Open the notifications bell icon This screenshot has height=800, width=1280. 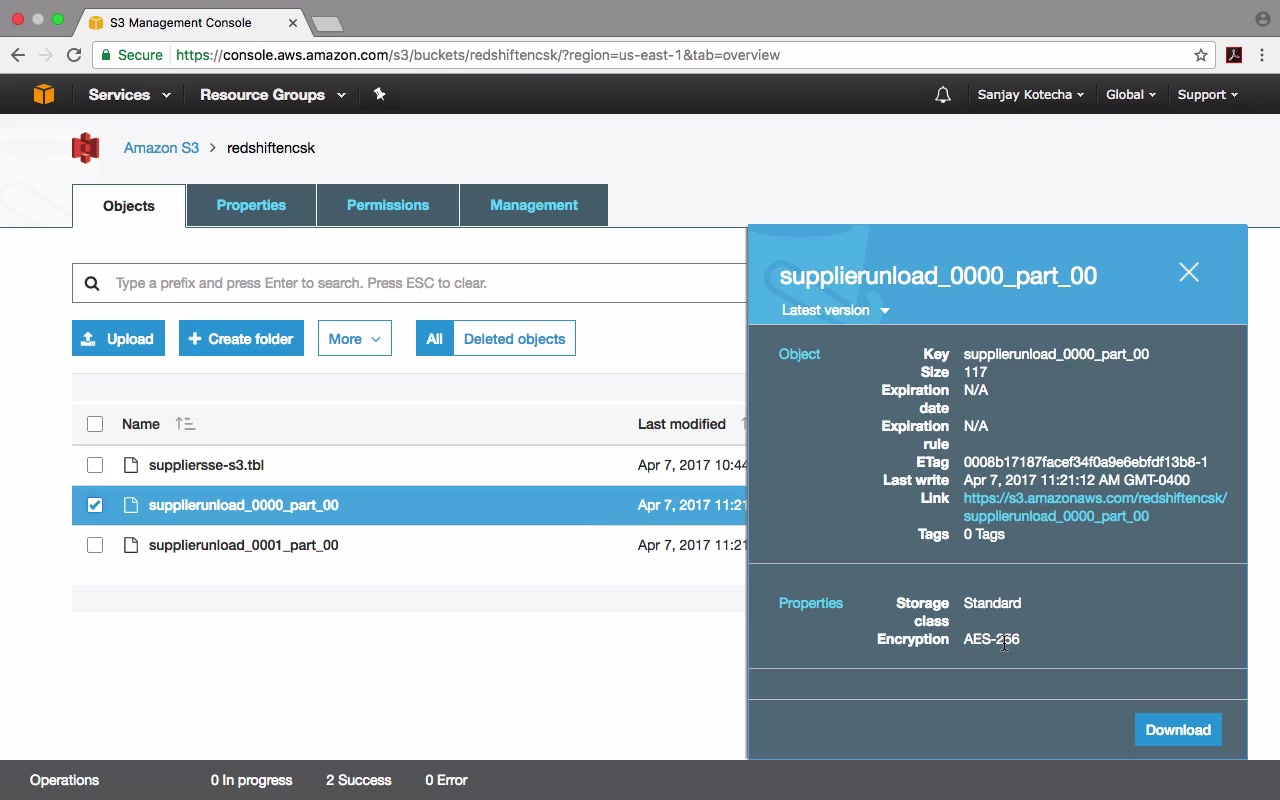(942, 95)
